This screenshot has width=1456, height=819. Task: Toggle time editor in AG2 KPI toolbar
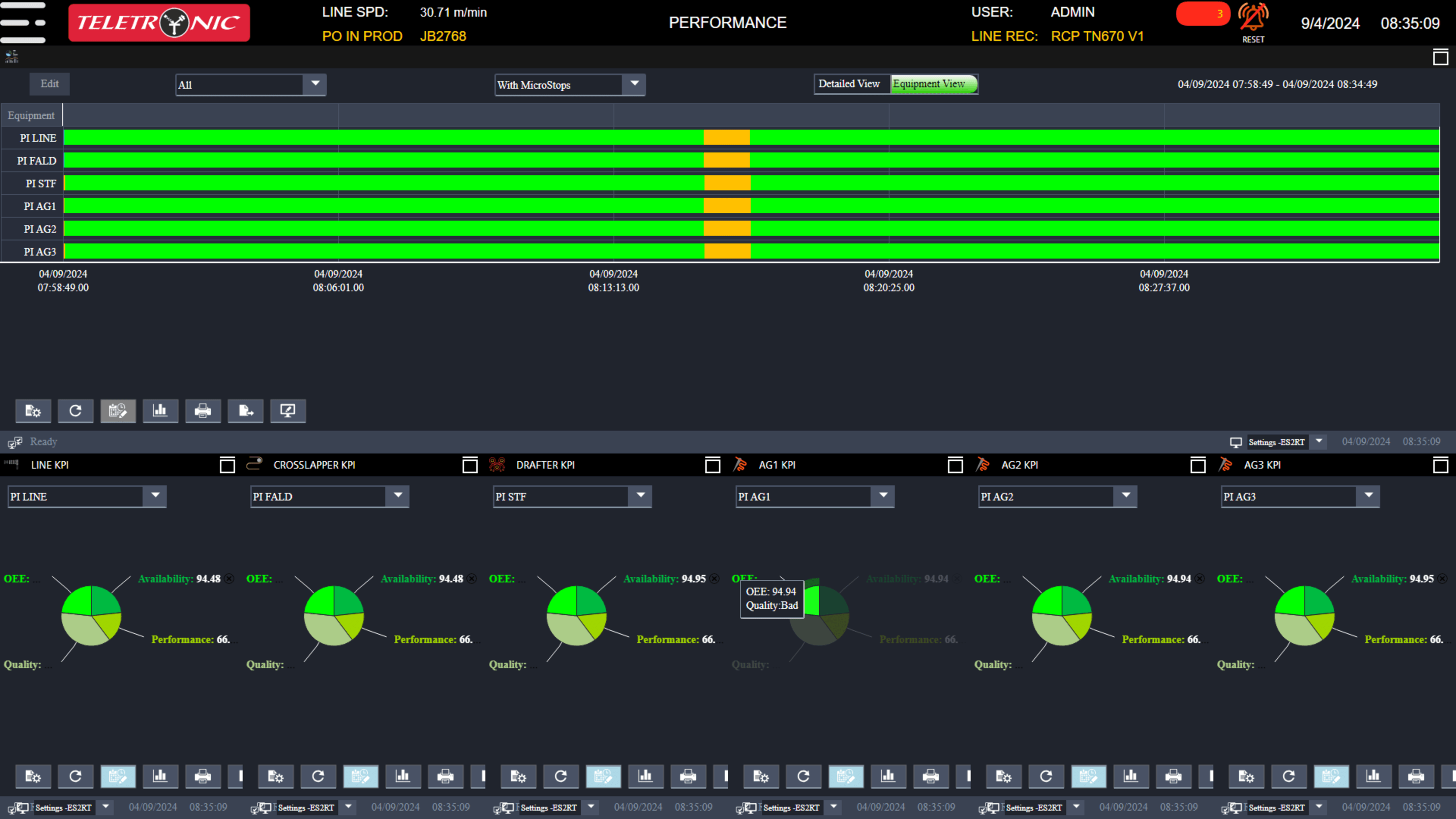(x=1089, y=777)
